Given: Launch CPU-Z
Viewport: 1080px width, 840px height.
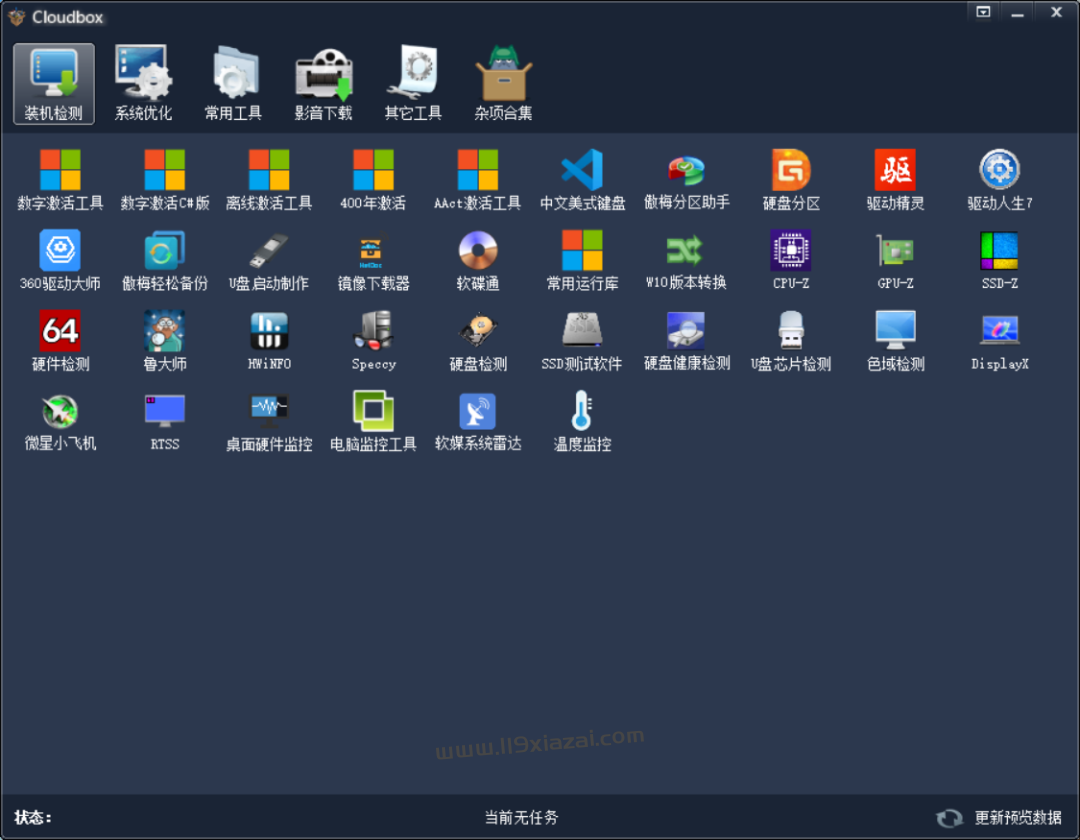Looking at the screenshot, I should 791,260.
